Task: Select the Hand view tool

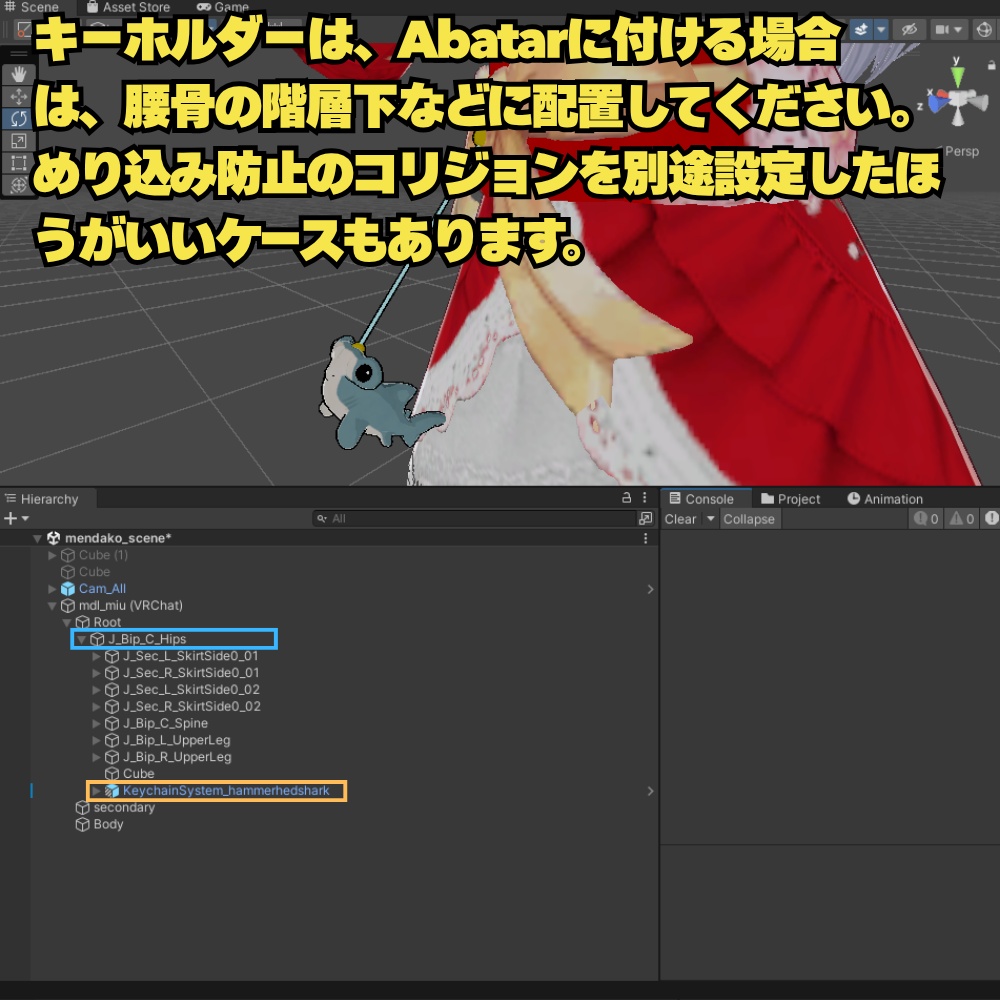Action: coord(18,75)
